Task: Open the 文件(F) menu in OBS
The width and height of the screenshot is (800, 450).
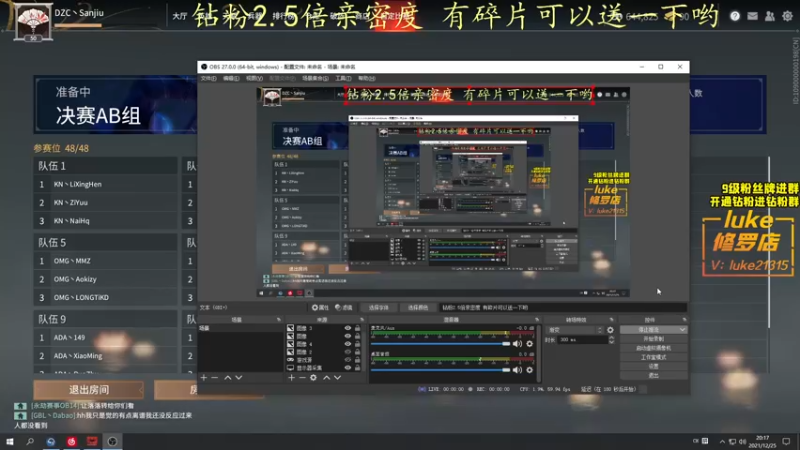Action: 208,79
